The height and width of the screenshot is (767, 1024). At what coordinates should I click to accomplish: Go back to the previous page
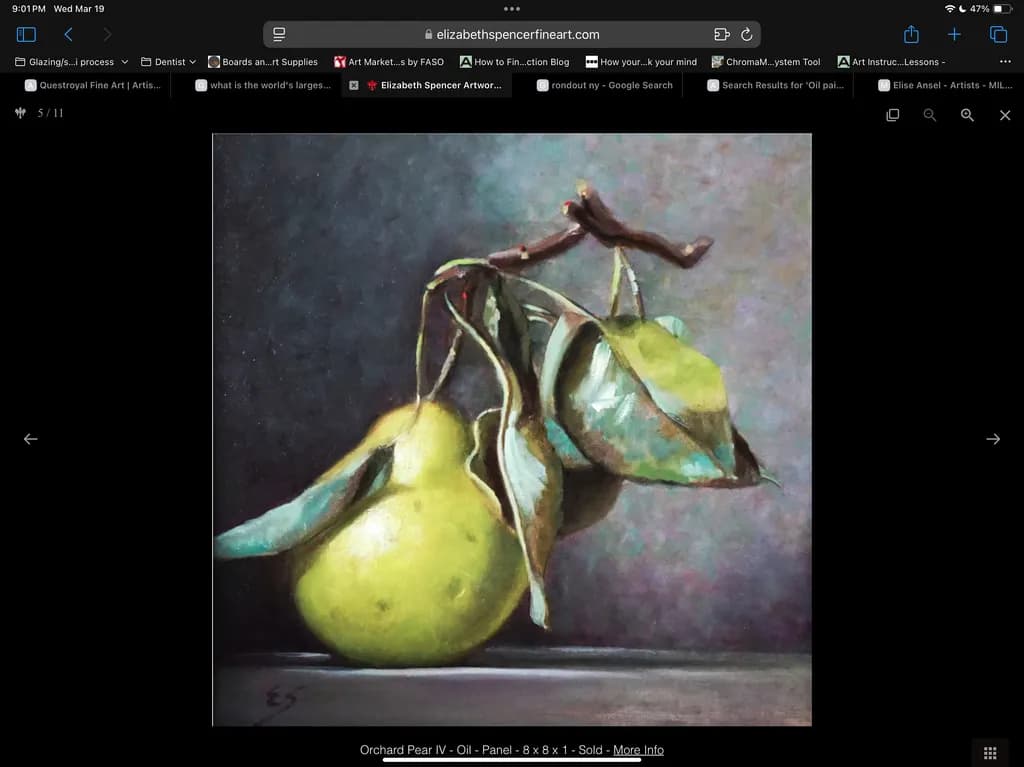pyautogui.click(x=68, y=34)
